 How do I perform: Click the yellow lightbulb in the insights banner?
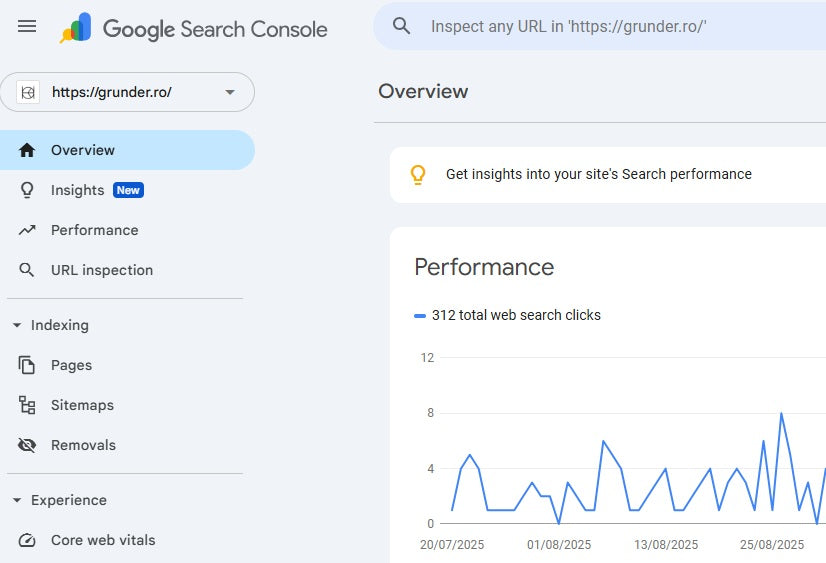[x=418, y=174]
